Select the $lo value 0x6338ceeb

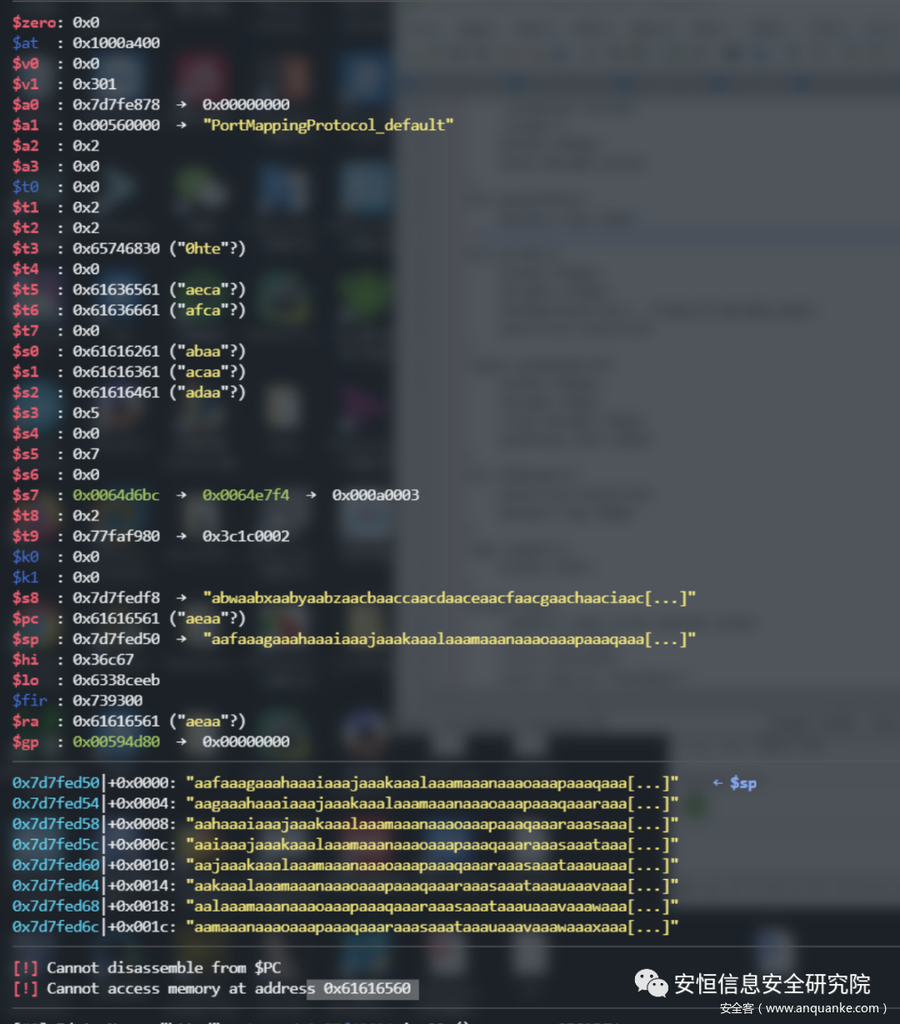click(116, 680)
